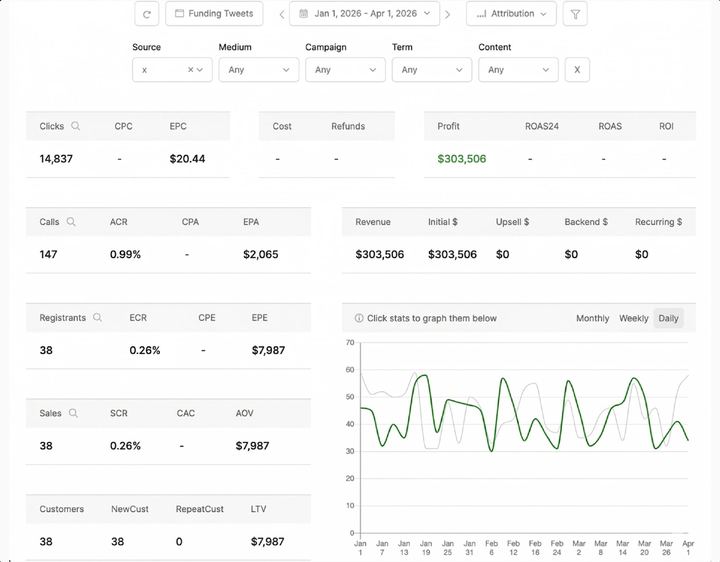Viewport: 720px width, 562px height.
Task: Click the 14,837 clicks value
Action: point(56,159)
